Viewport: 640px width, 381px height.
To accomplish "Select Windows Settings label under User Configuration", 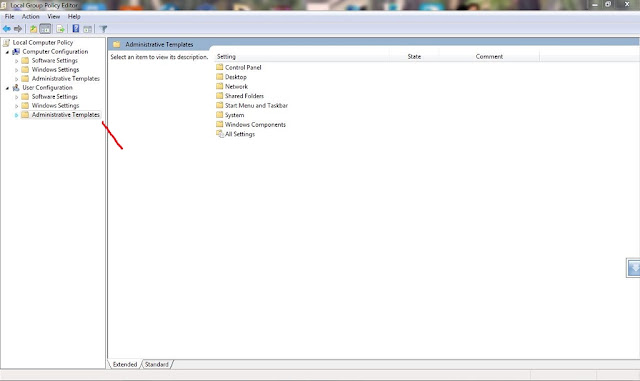I will [x=56, y=105].
